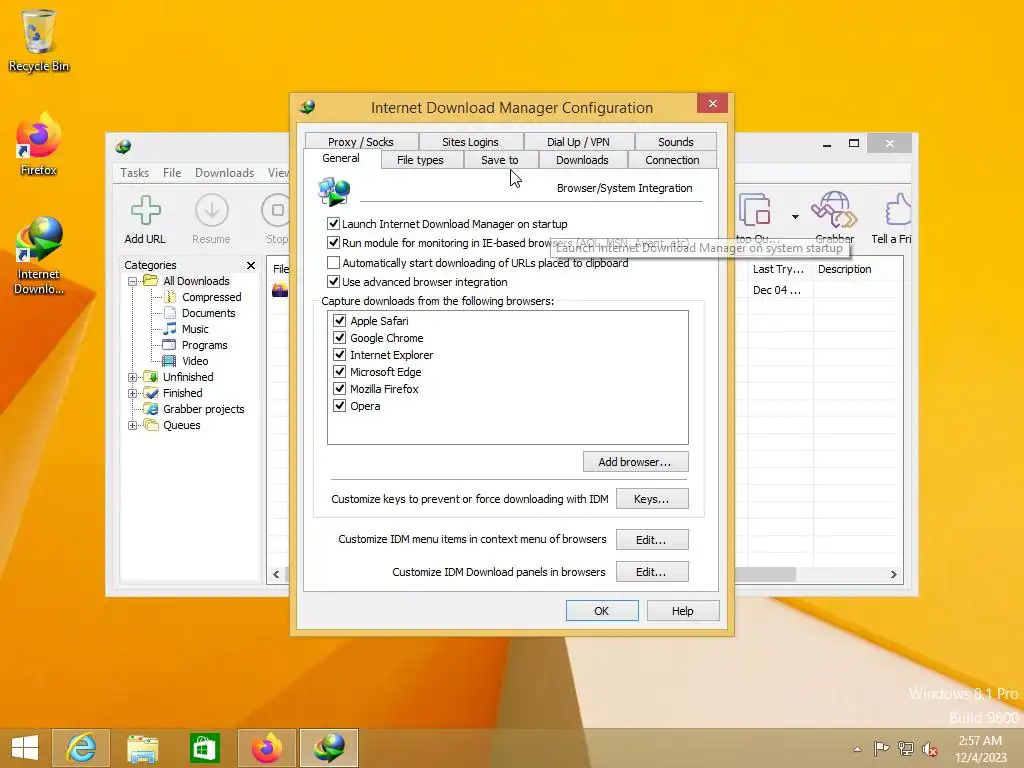This screenshot has height=768, width=1024.
Task: Uncheck Apple Safari browser
Action: 340,321
